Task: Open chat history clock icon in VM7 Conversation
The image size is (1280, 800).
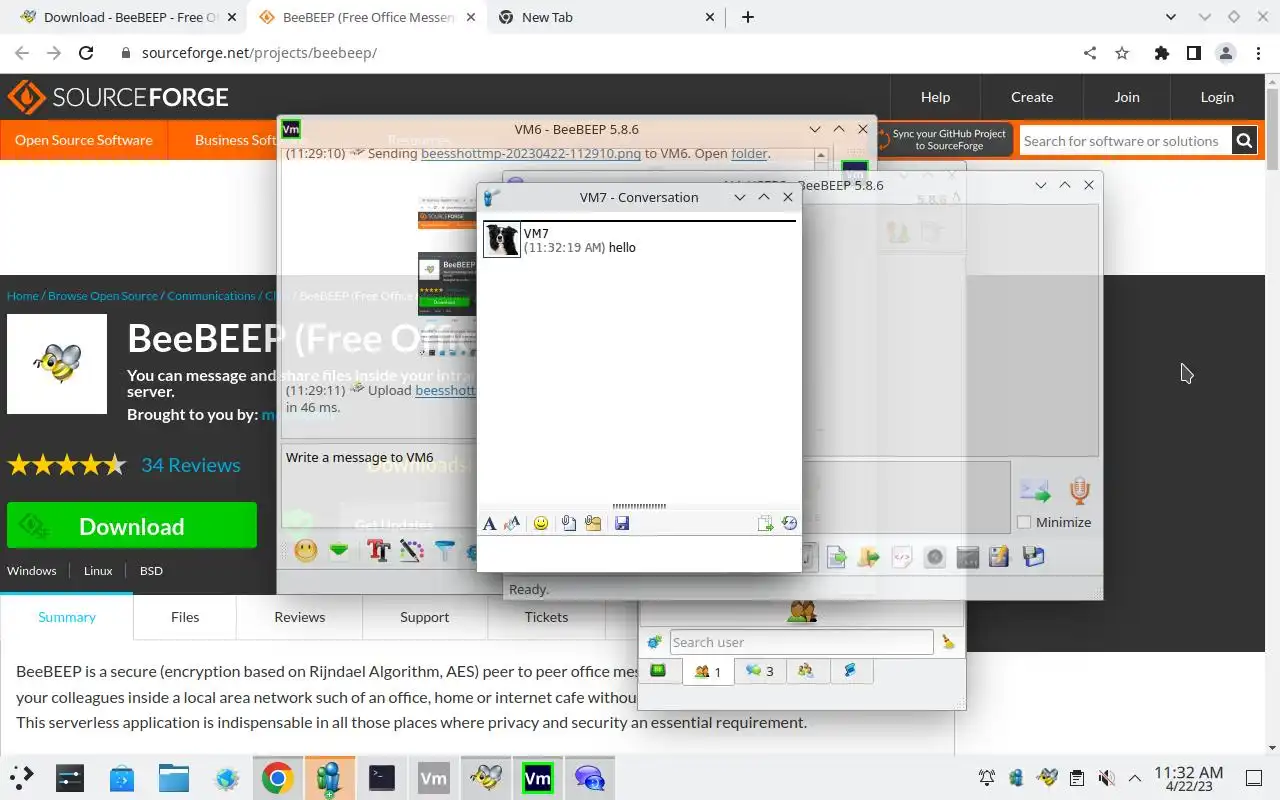Action: (x=789, y=523)
